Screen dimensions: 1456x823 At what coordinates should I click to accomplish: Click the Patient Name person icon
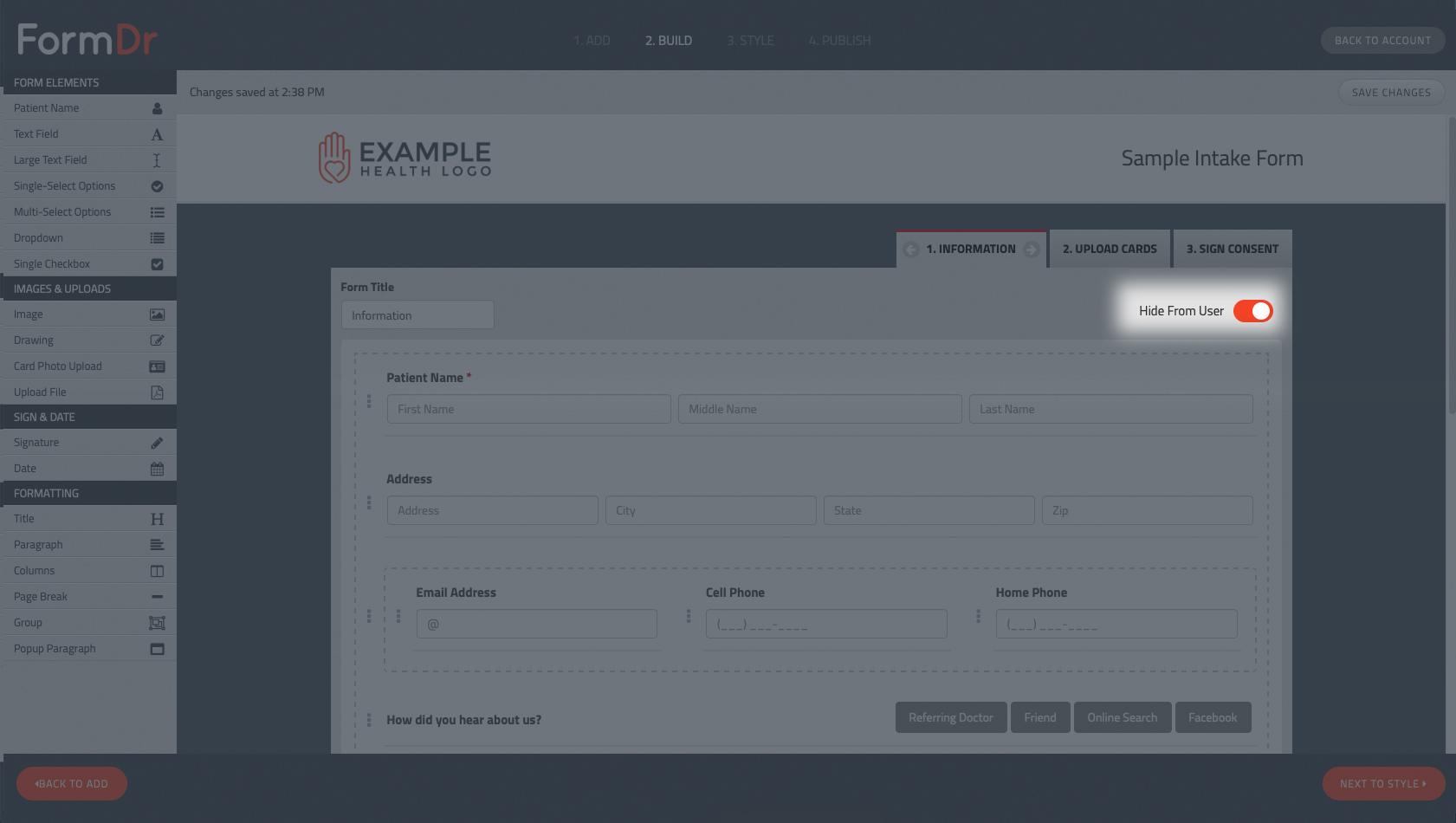[157, 108]
